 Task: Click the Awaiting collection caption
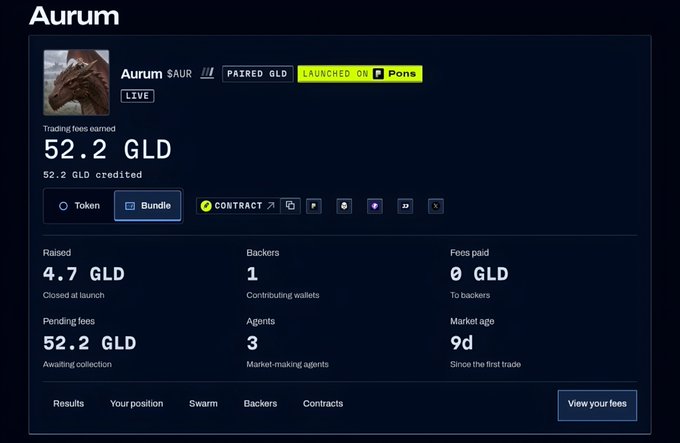coord(77,365)
